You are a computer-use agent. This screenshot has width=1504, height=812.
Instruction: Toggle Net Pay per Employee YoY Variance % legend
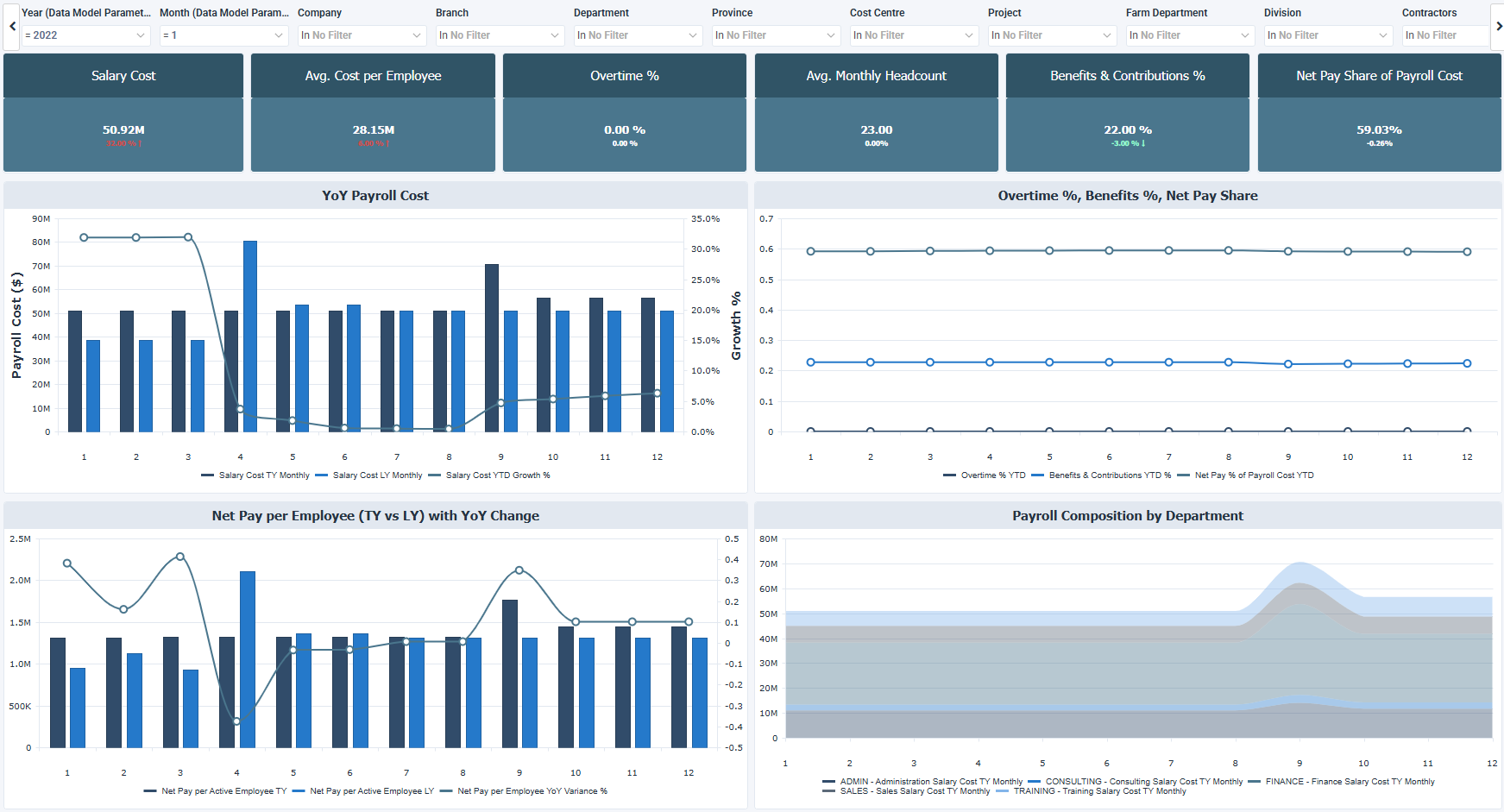click(524, 791)
